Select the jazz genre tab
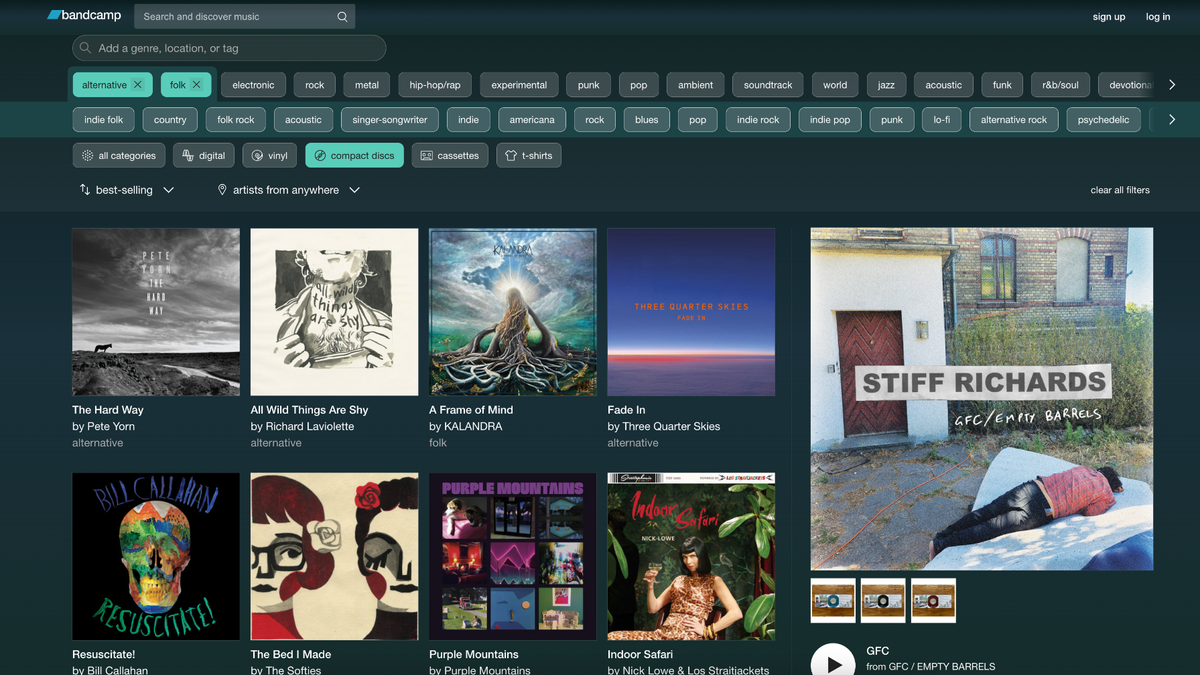This screenshot has width=1200, height=675. 886,84
